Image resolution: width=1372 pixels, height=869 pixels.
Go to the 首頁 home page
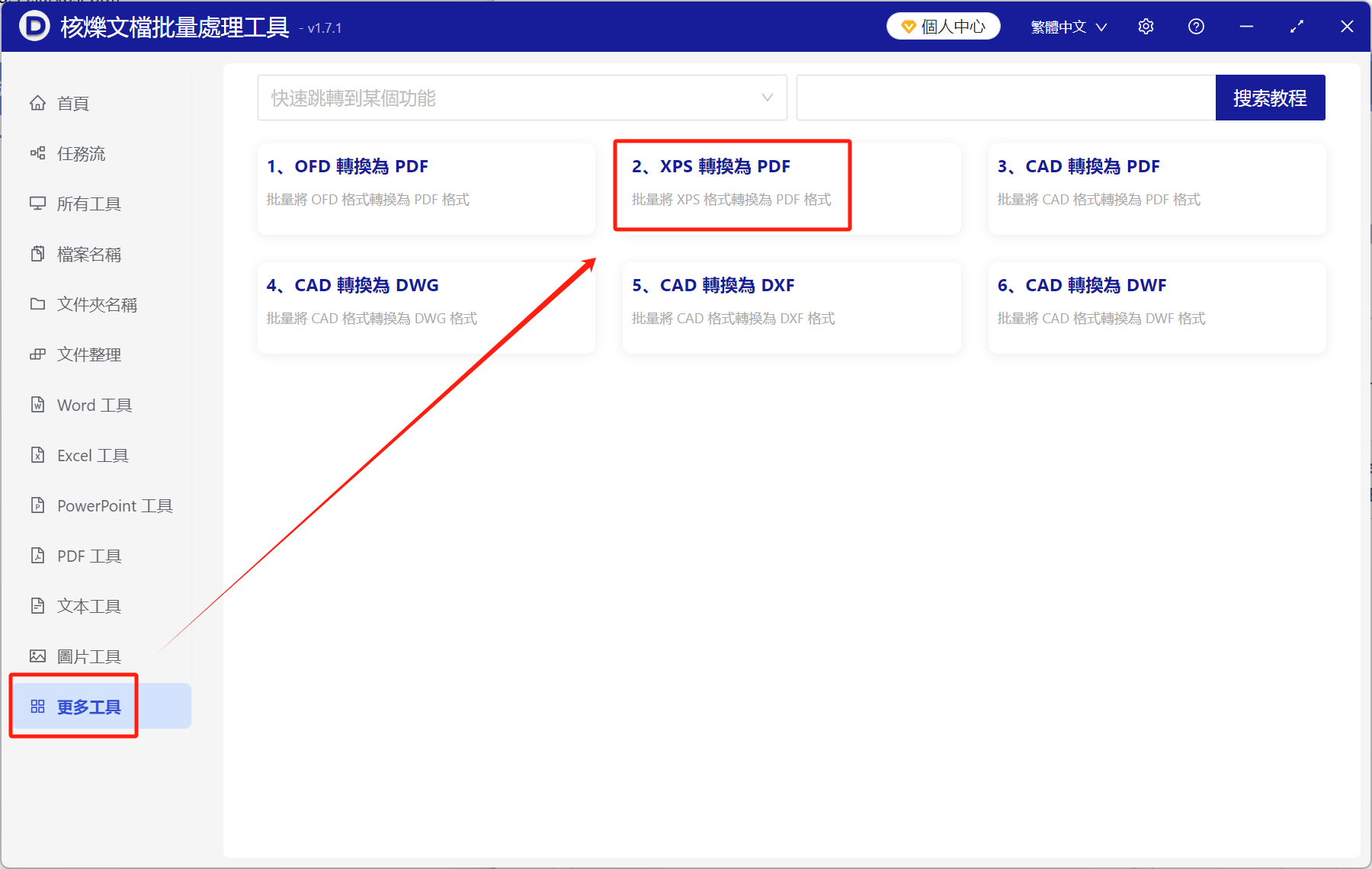pos(72,103)
